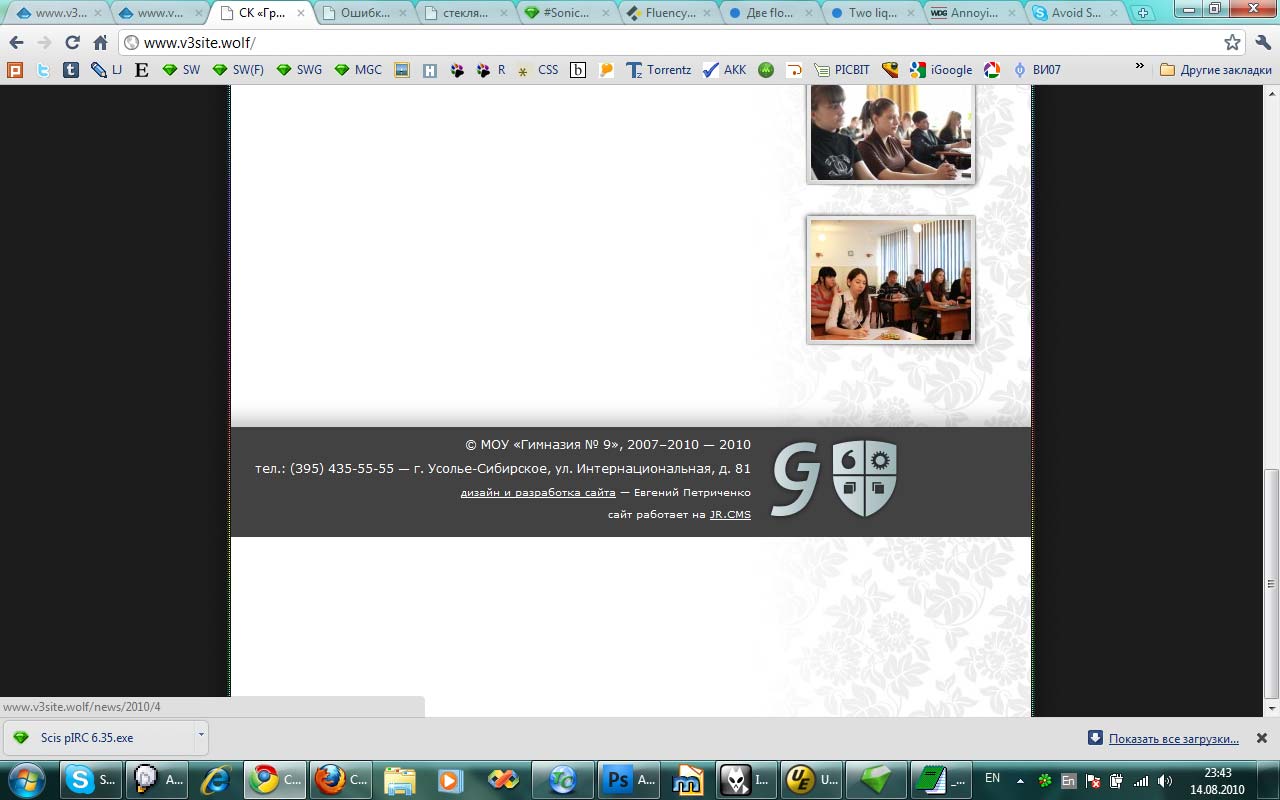Click Показать все загрузки link

click(1173, 739)
